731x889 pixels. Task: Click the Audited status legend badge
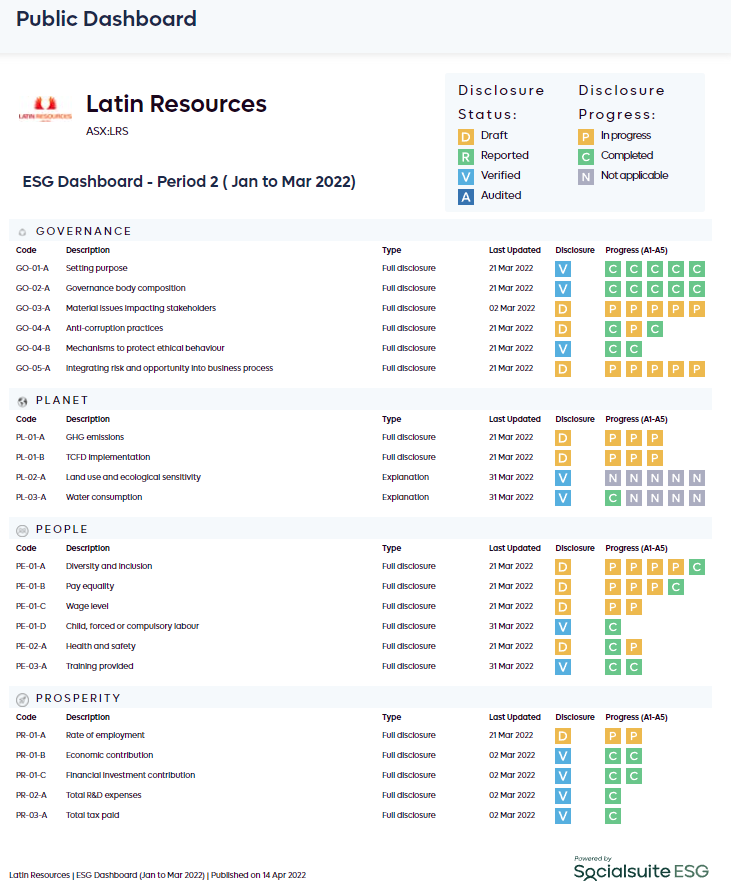466,197
